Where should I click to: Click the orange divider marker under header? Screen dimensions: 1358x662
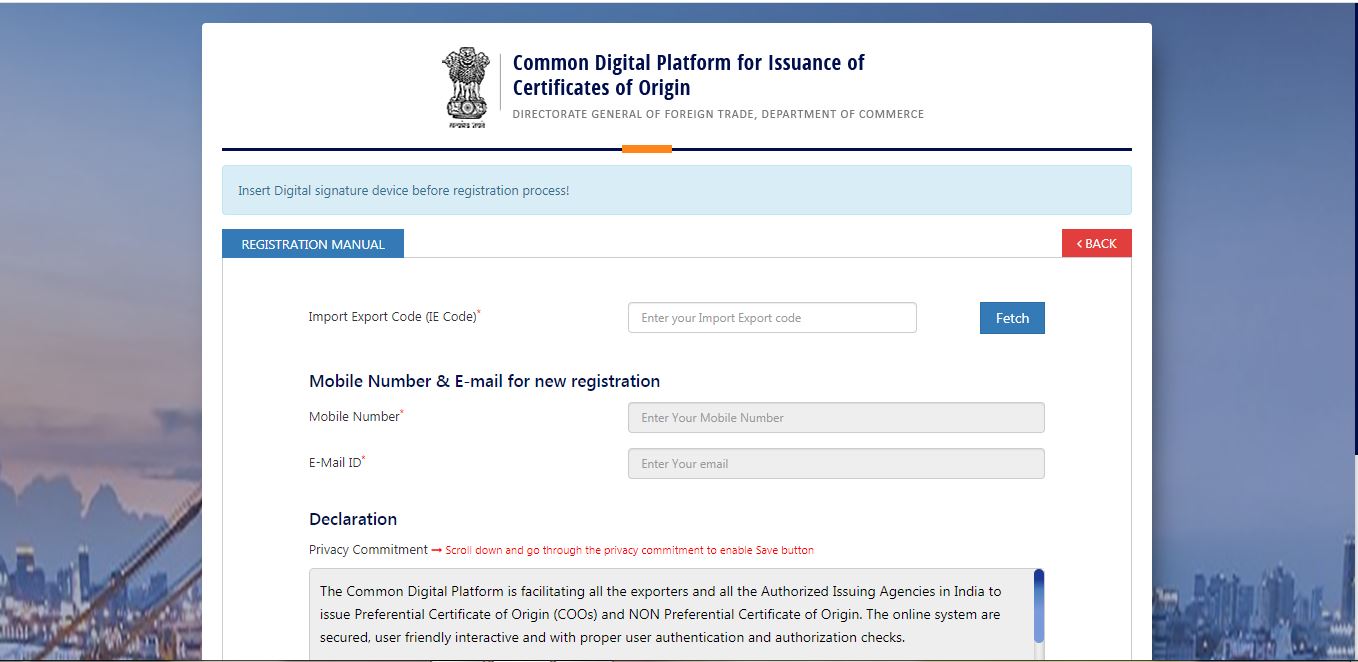(645, 146)
